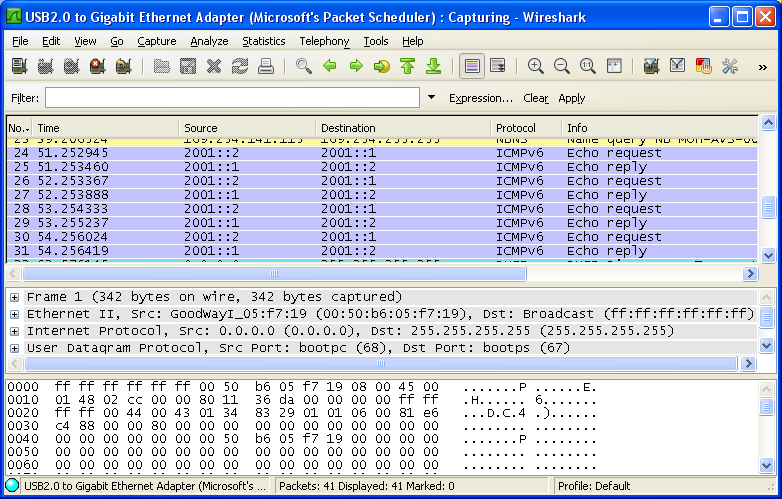
Task: Open the Capture menu
Action: (157, 41)
